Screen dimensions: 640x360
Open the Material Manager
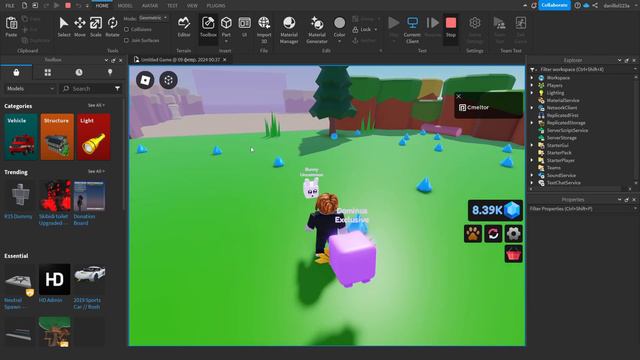coord(289,29)
